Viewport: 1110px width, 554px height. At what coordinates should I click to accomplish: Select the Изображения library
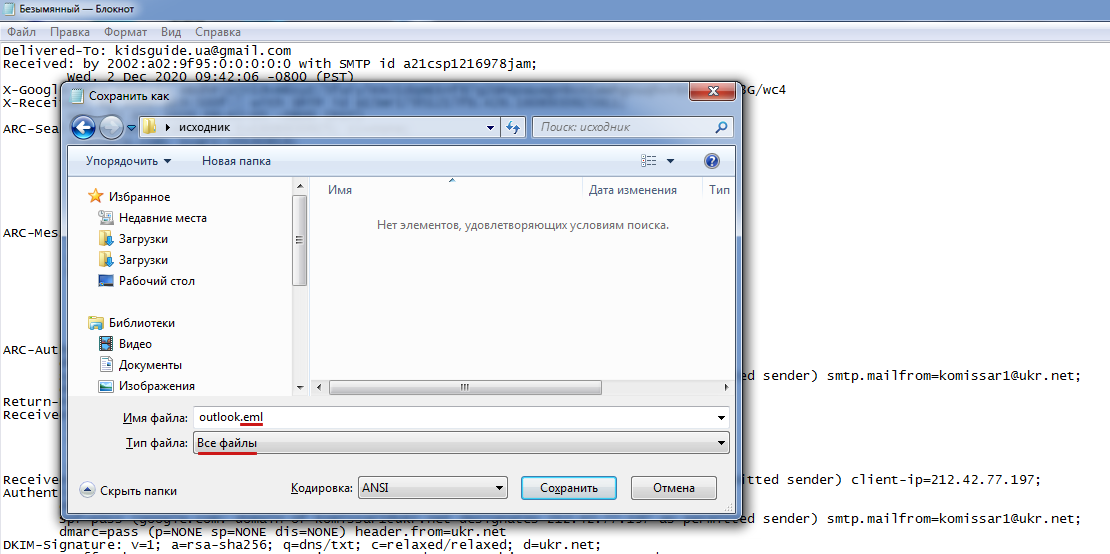[156, 386]
